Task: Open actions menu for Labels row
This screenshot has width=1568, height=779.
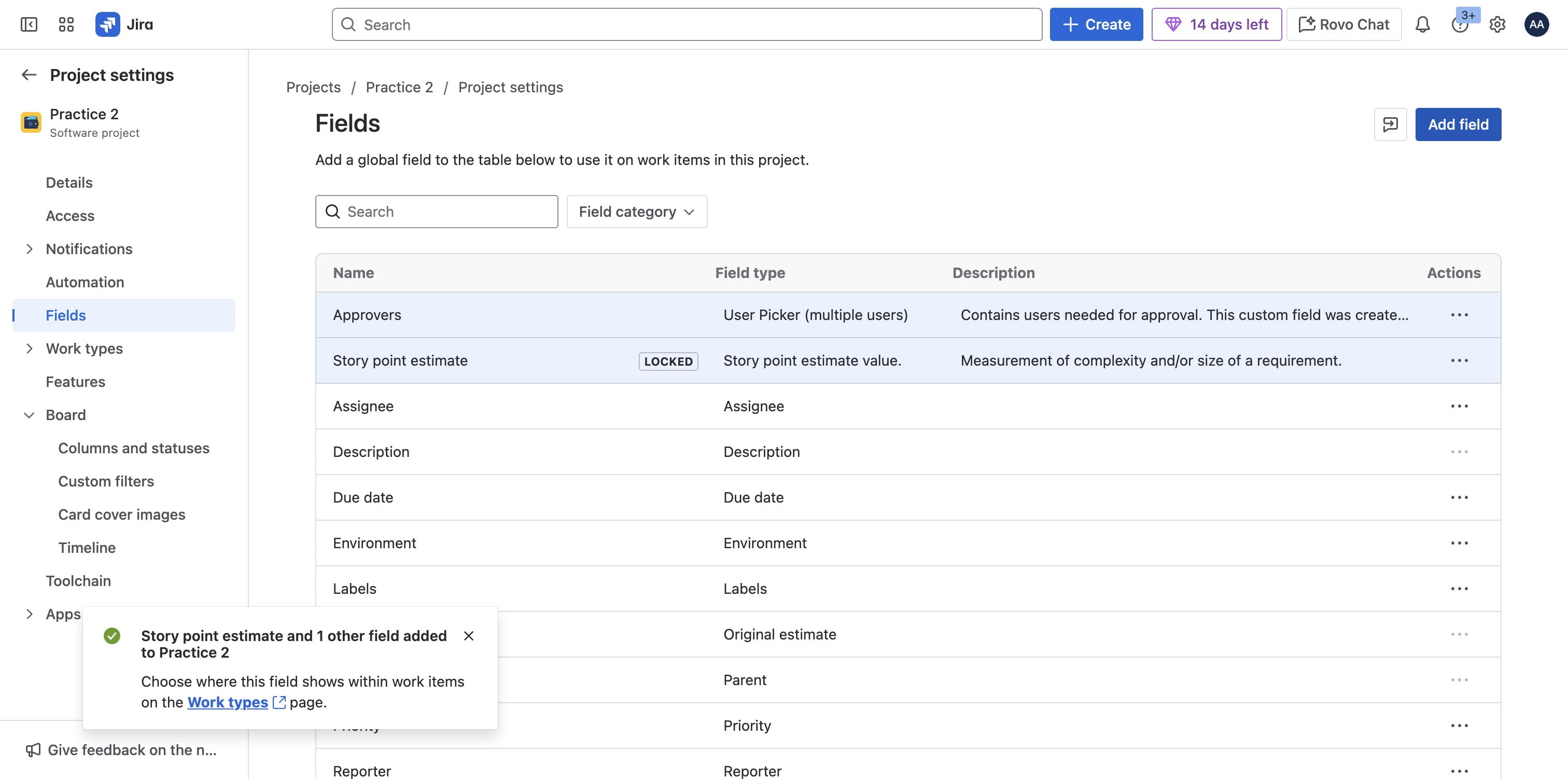Action: coord(1459,589)
